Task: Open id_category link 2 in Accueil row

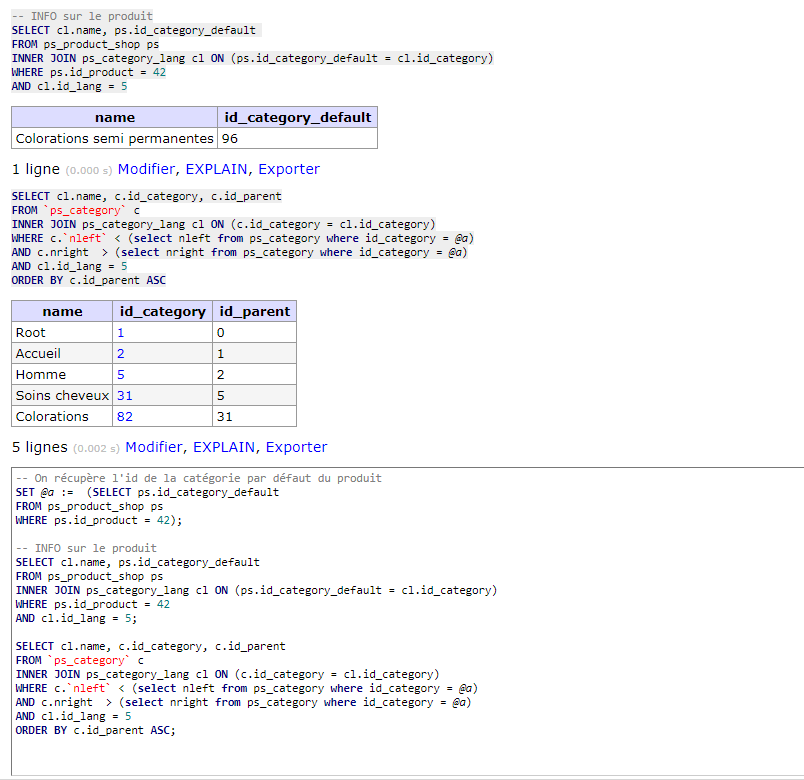Action: (120, 354)
